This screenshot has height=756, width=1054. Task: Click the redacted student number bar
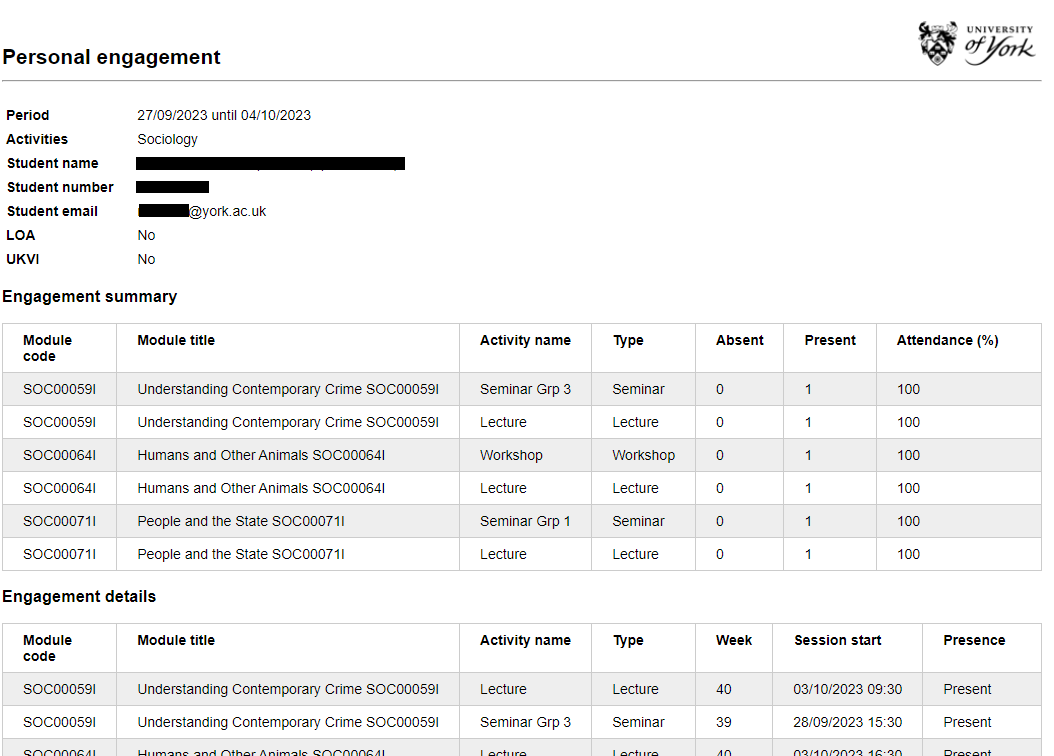[x=172, y=187]
